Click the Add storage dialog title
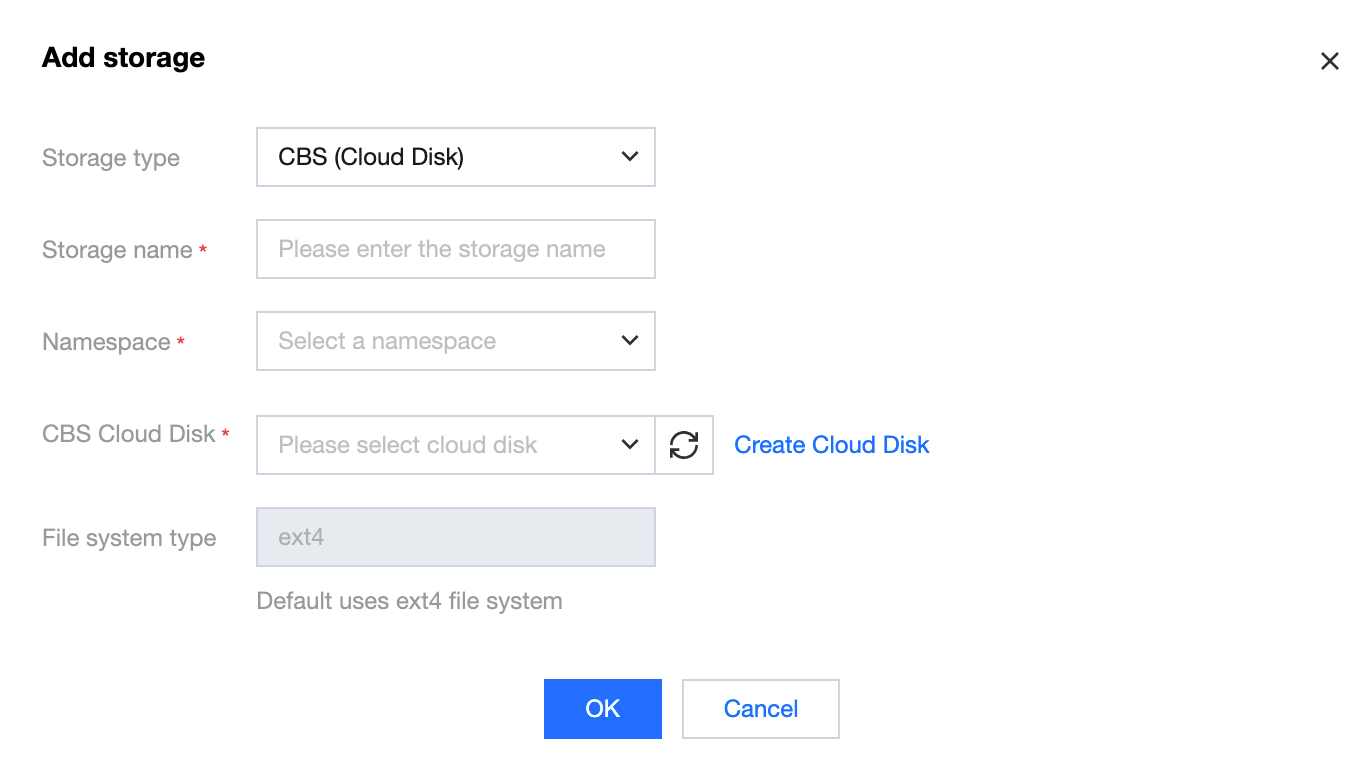Image resolution: width=1372 pixels, height=774 pixels. tap(123, 58)
